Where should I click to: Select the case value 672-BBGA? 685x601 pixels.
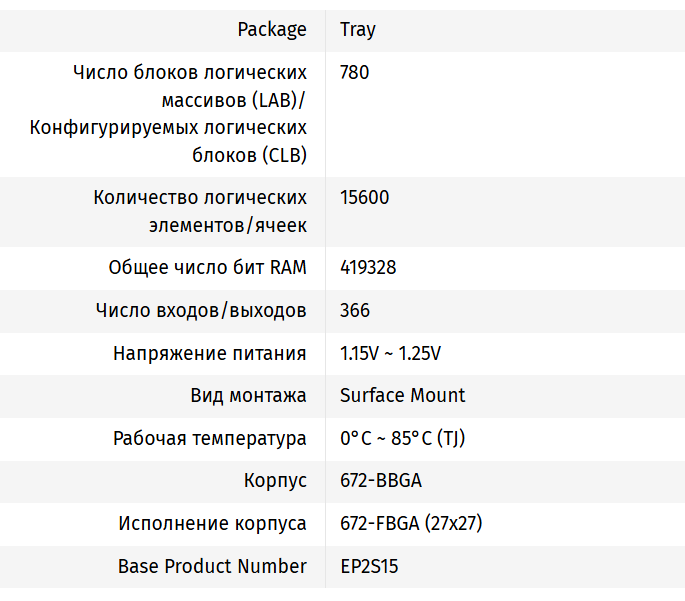point(381,480)
